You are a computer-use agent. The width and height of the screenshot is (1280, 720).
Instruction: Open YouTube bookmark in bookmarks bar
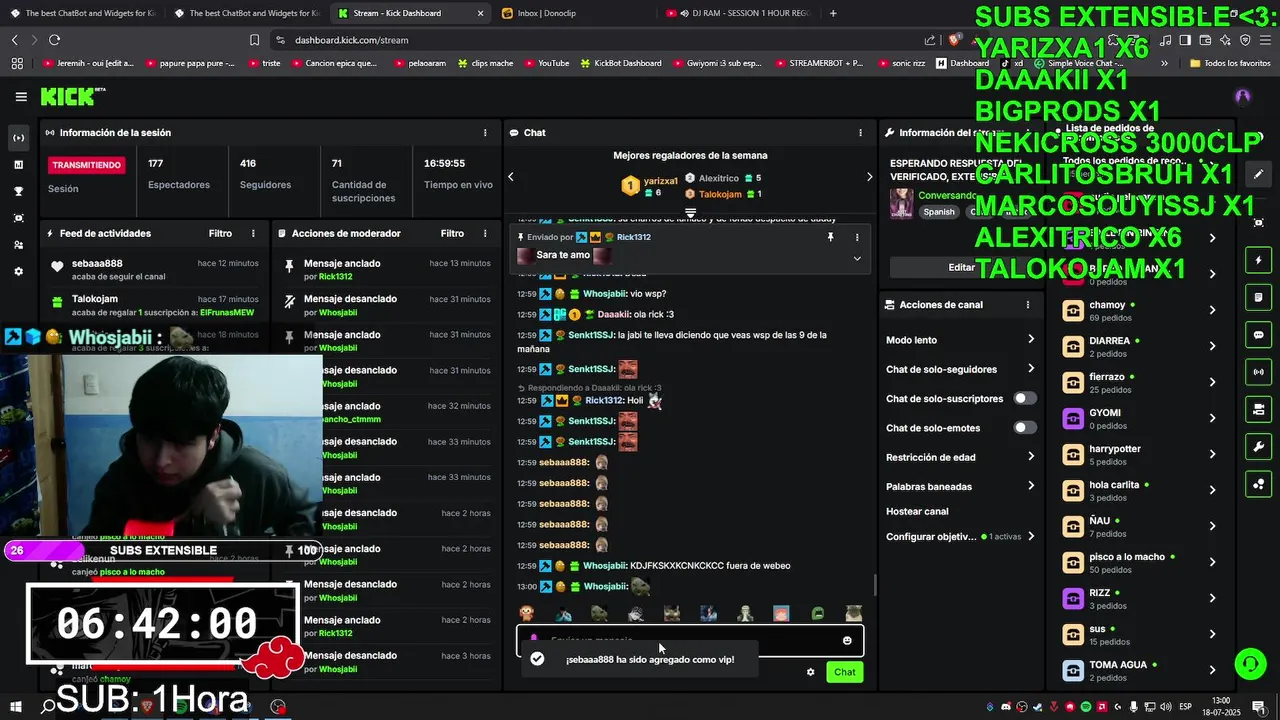click(546, 63)
